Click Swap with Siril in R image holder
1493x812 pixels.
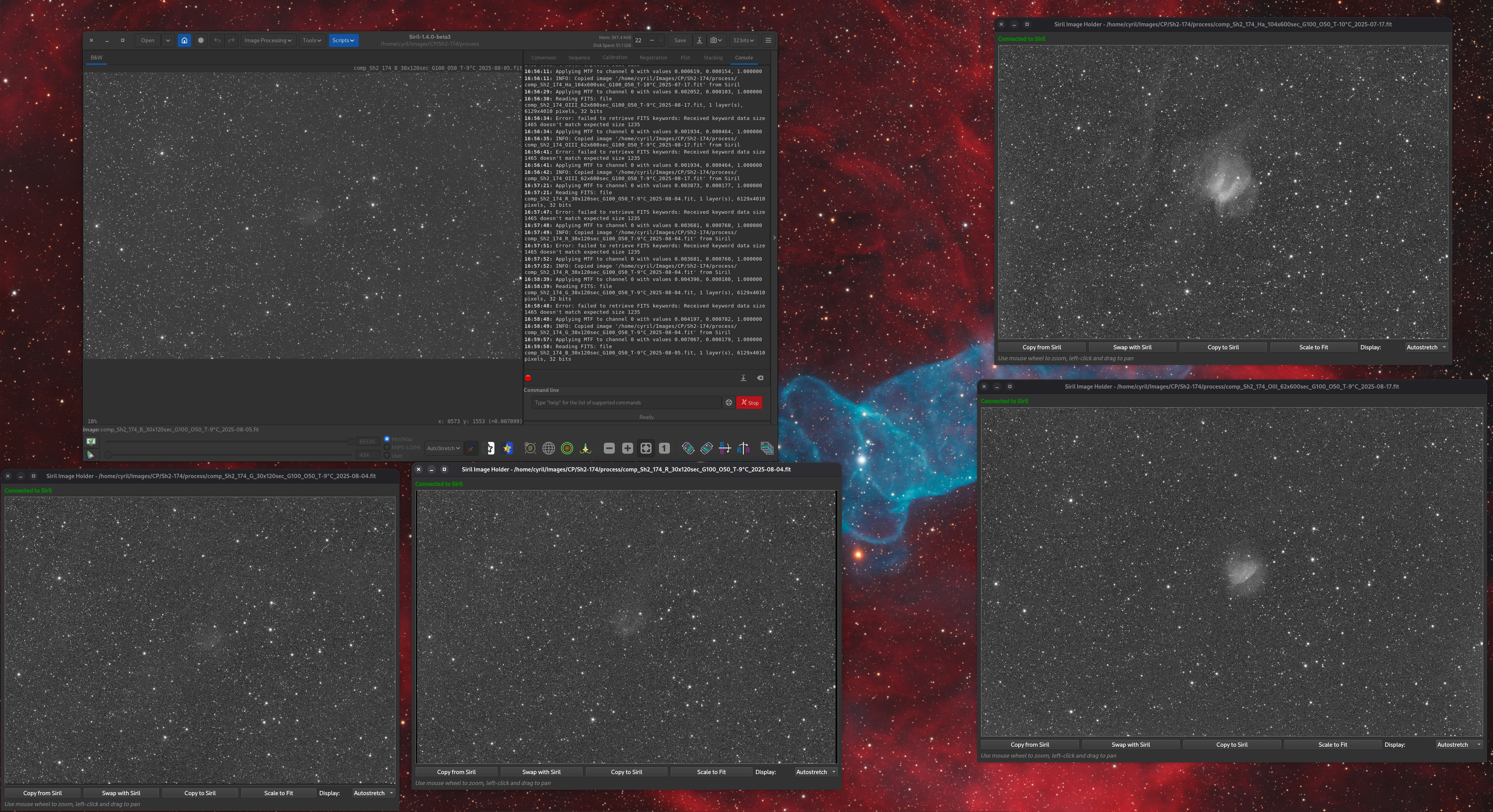click(541, 772)
